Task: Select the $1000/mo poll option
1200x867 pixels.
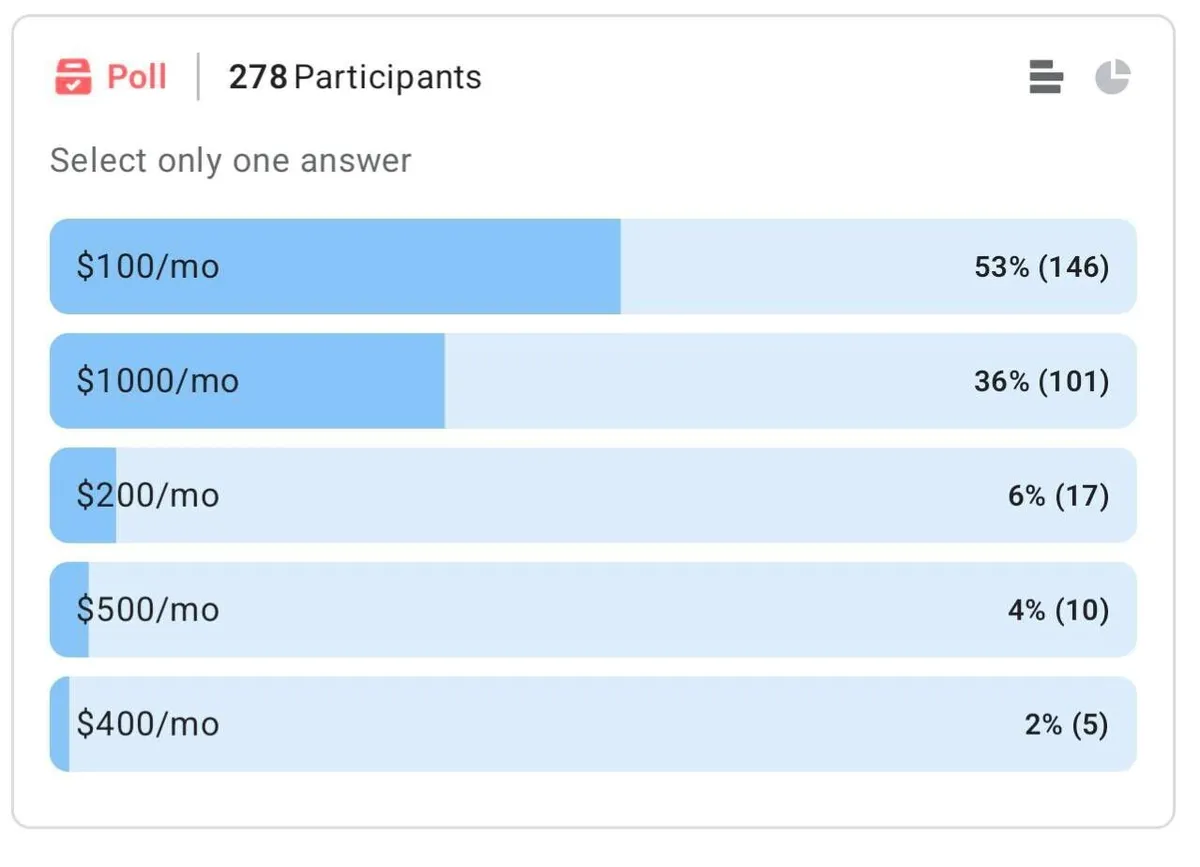Action: pyautogui.click(x=158, y=381)
